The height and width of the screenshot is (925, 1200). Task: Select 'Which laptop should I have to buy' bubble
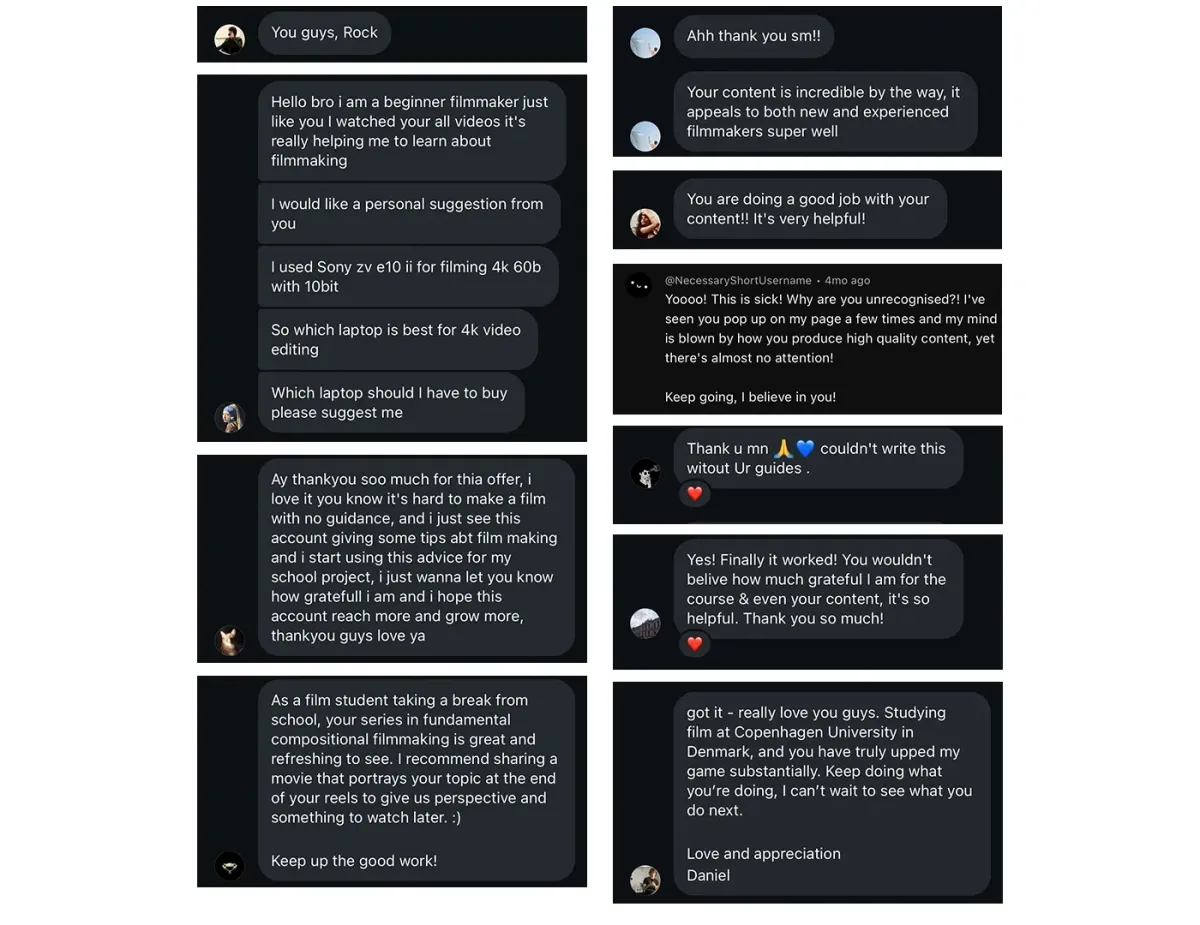[390, 402]
